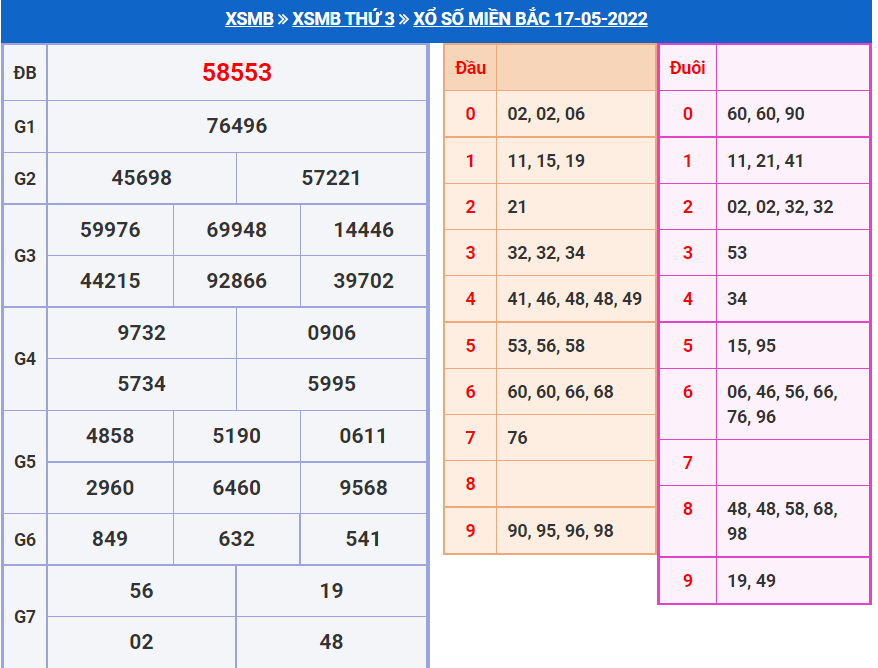Select G5 number 5190

(x=237, y=436)
